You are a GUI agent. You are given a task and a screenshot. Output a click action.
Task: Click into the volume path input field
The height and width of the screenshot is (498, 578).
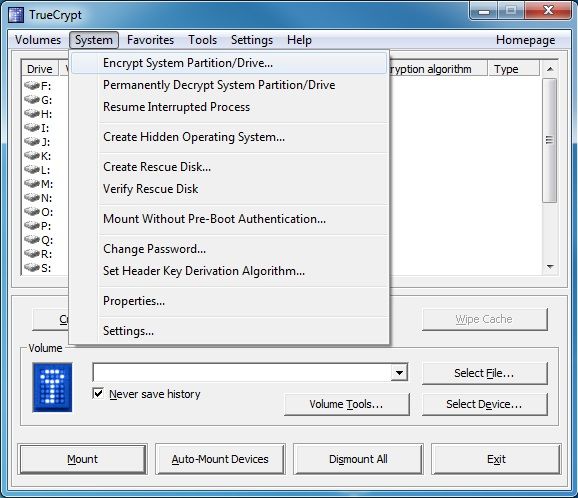tap(242, 373)
